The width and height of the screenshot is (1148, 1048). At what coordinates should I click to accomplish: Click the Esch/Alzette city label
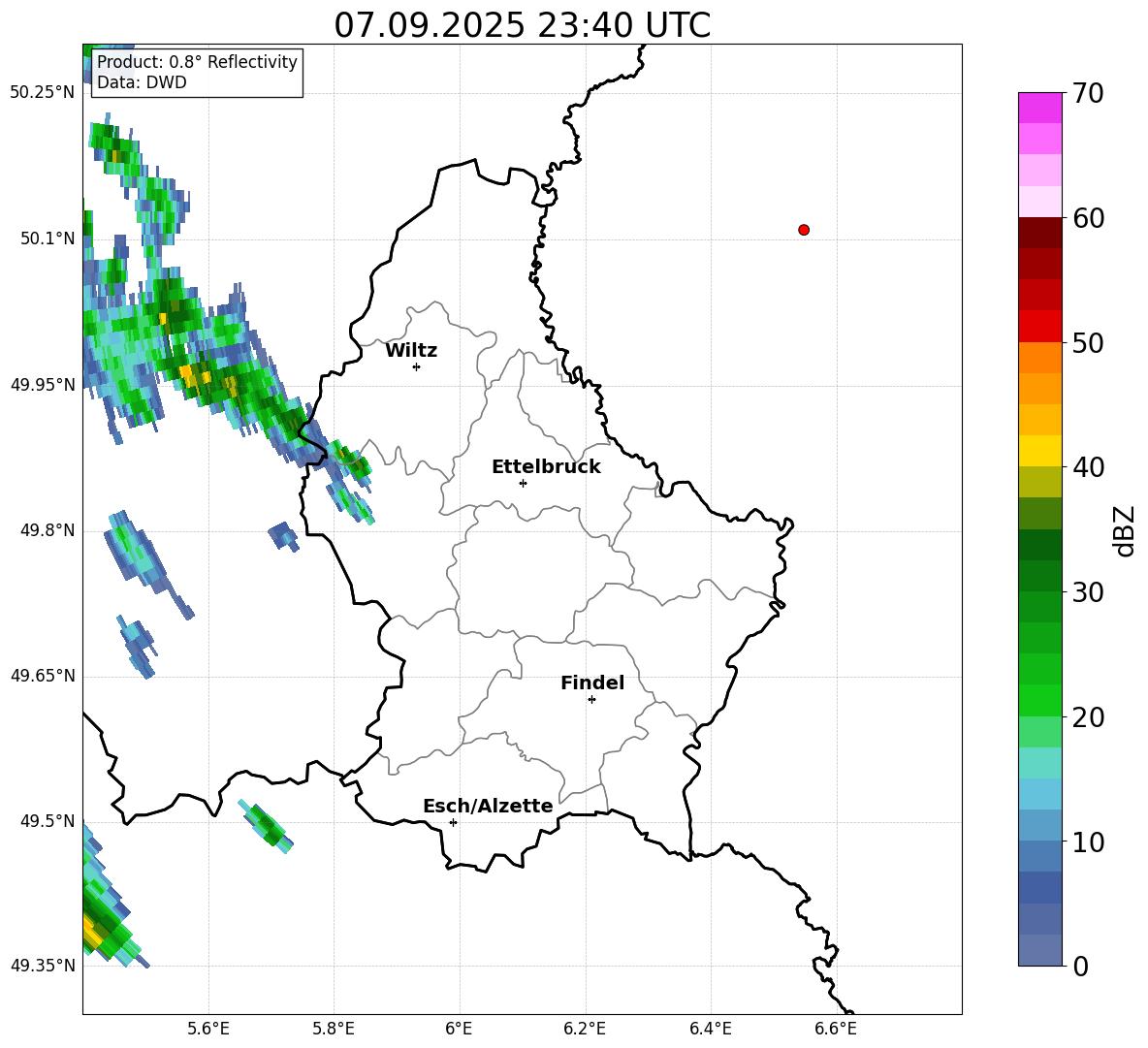[488, 806]
